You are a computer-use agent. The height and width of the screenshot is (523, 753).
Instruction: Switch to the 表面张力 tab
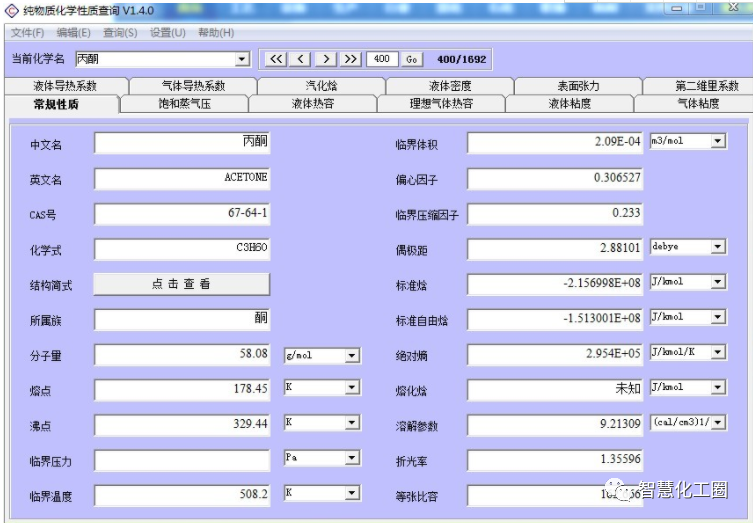[578, 86]
